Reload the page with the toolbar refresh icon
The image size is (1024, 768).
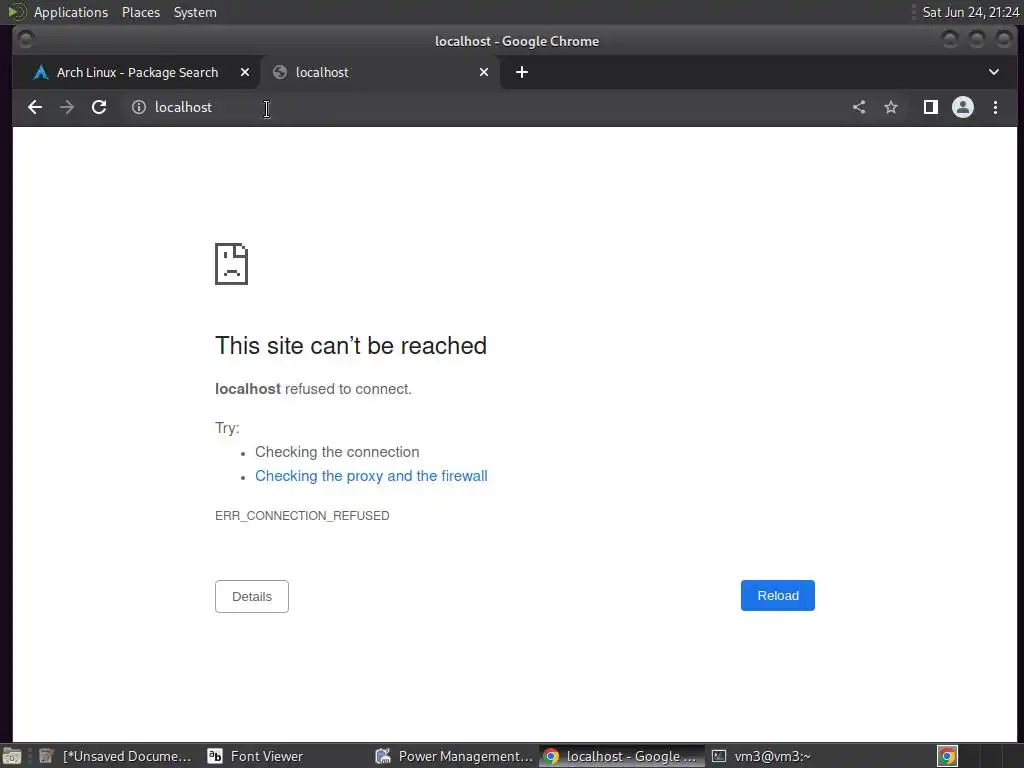pos(99,107)
